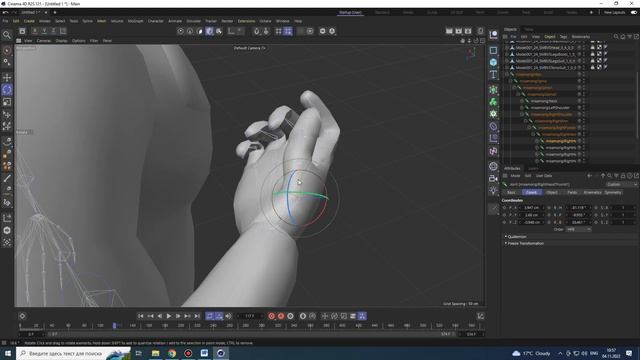The image size is (640, 360).
Task: Toggle the timeline sound speaker
Action: pos(228,316)
